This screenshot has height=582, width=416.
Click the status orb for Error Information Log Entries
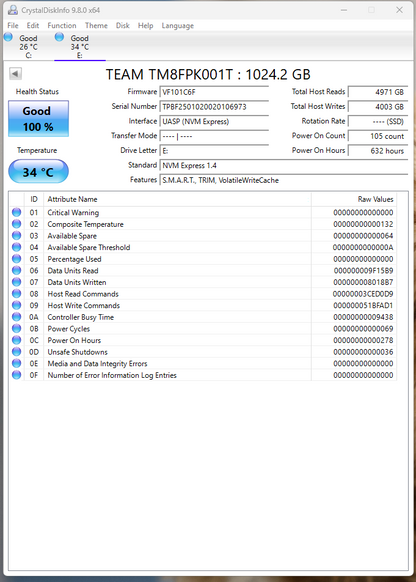click(16, 375)
